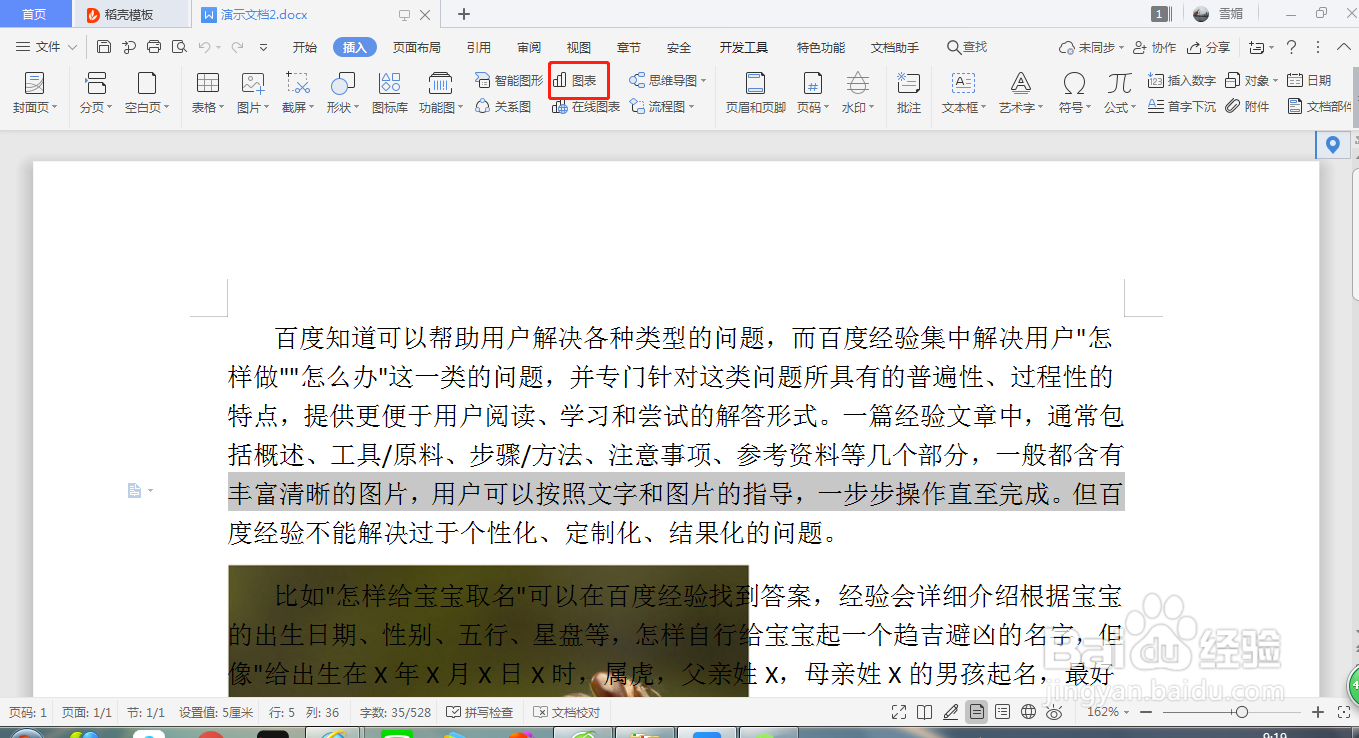Viewport: 1359px width, 738px height.
Task: Switch to the 稻壳模板 window tab
Action: click(x=130, y=14)
